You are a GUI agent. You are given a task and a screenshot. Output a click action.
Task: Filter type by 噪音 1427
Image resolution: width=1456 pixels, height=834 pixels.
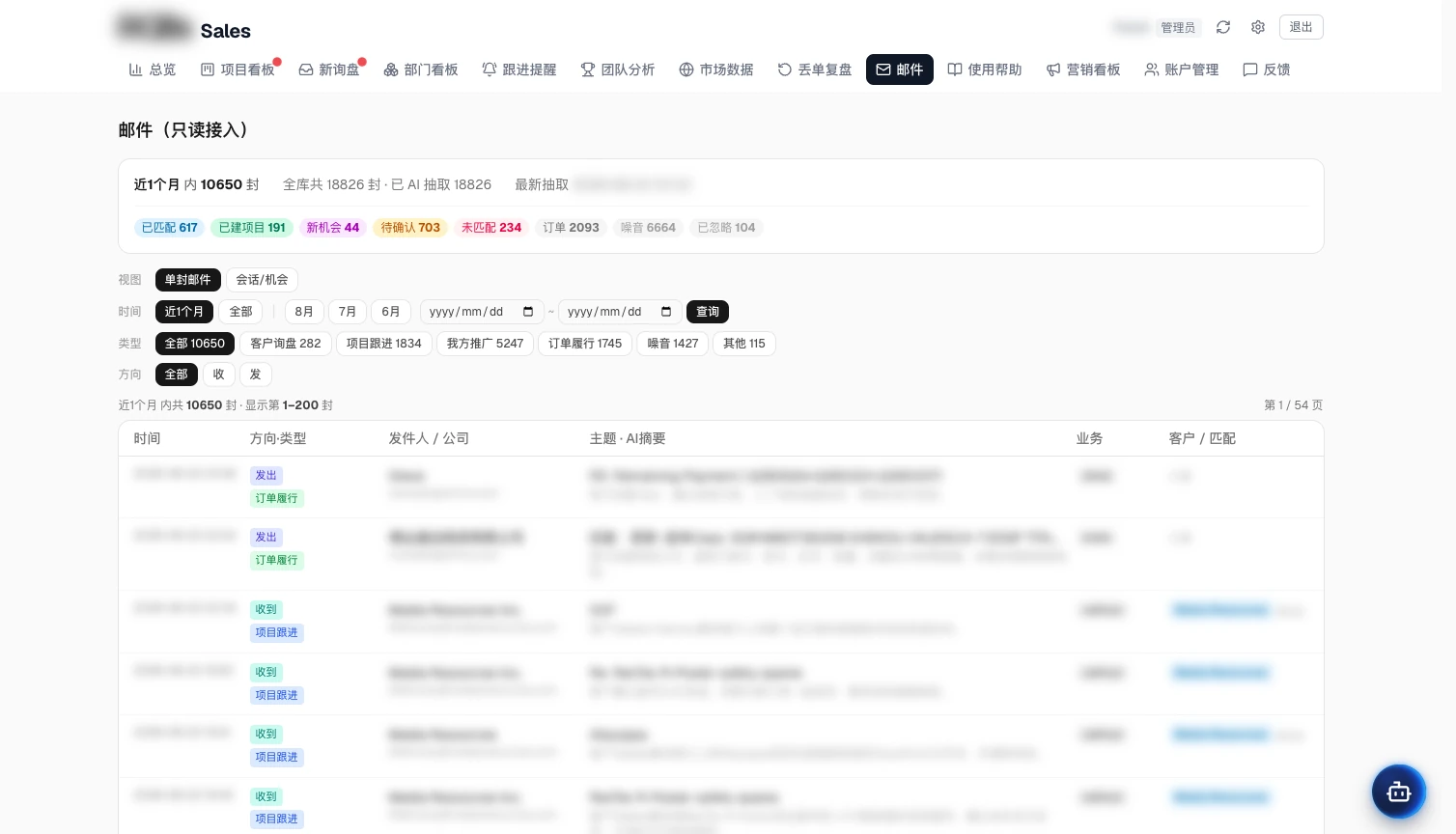[x=673, y=344]
